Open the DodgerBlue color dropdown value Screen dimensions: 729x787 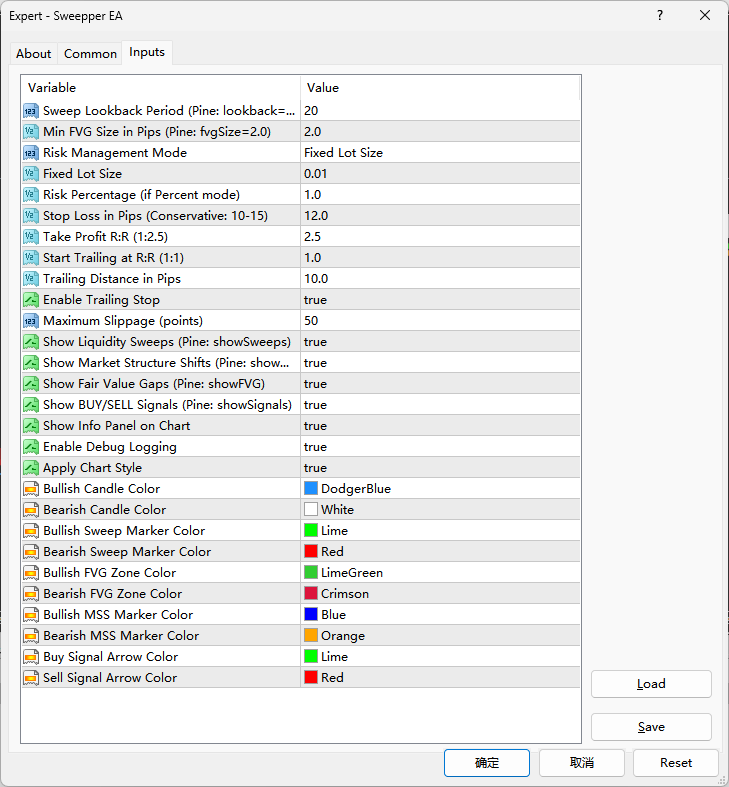[x=440, y=489]
